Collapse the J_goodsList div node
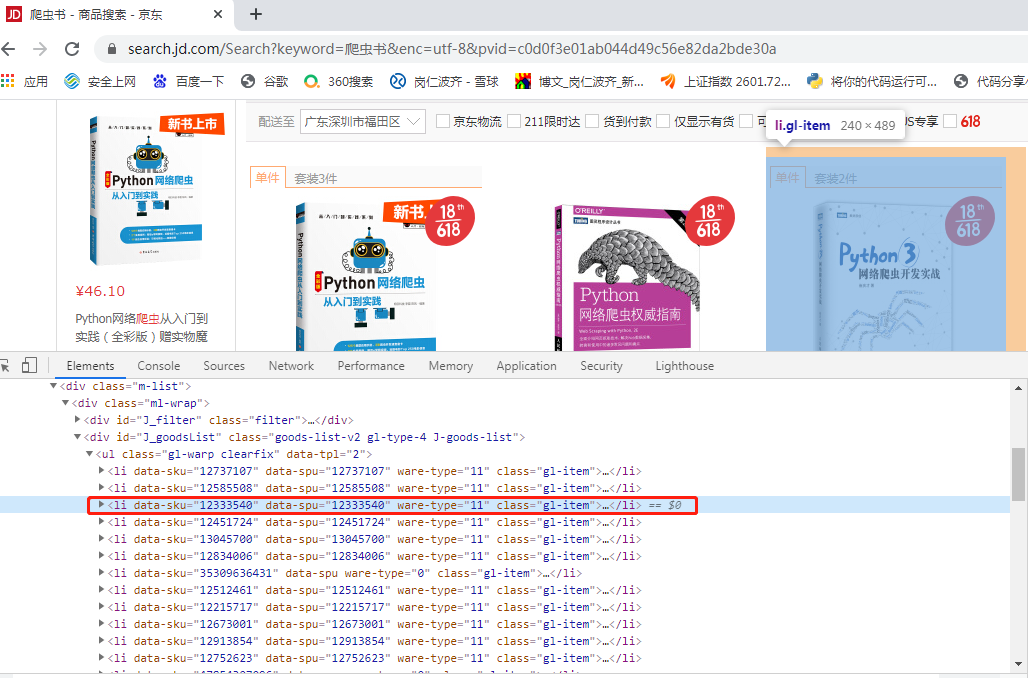Image resolution: width=1028 pixels, height=678 pixels. coord(77,437)
